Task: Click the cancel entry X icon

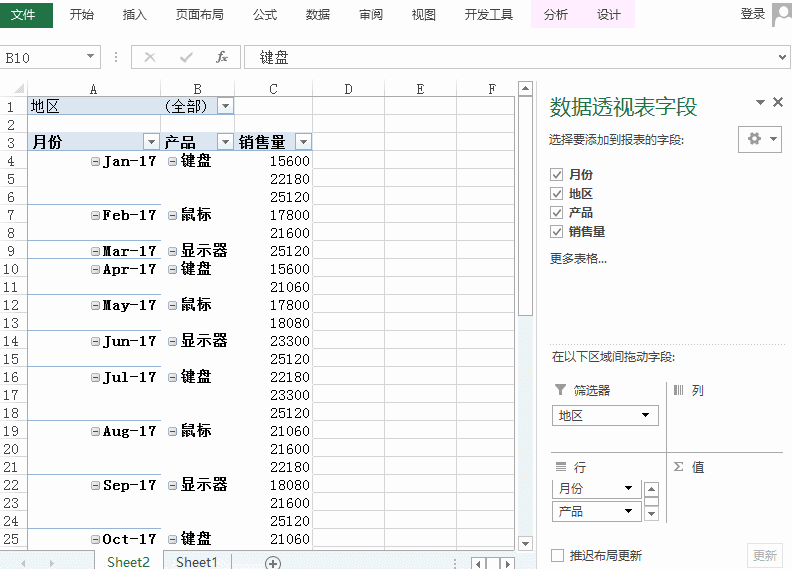Action: (x=150, y=58)
